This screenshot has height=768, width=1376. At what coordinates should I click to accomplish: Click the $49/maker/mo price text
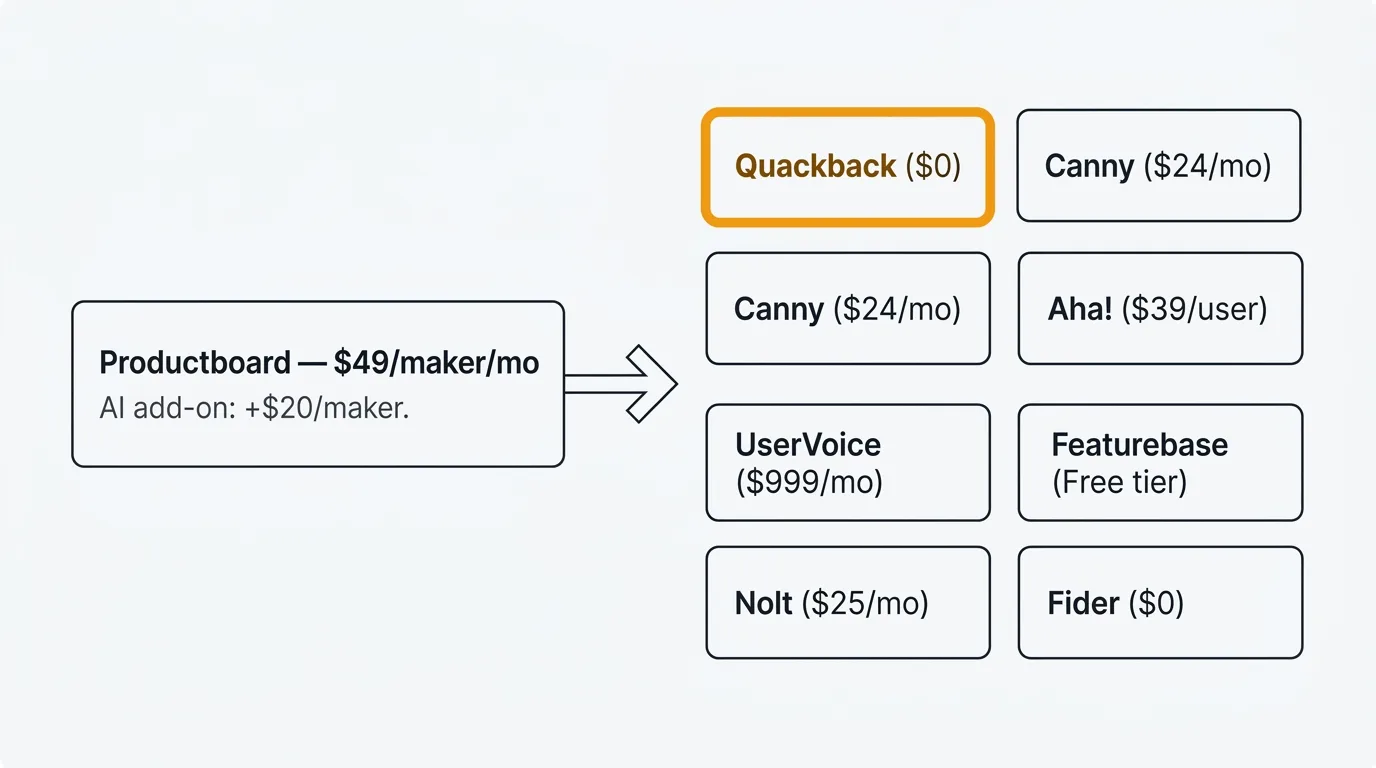(x=437, y=363)
